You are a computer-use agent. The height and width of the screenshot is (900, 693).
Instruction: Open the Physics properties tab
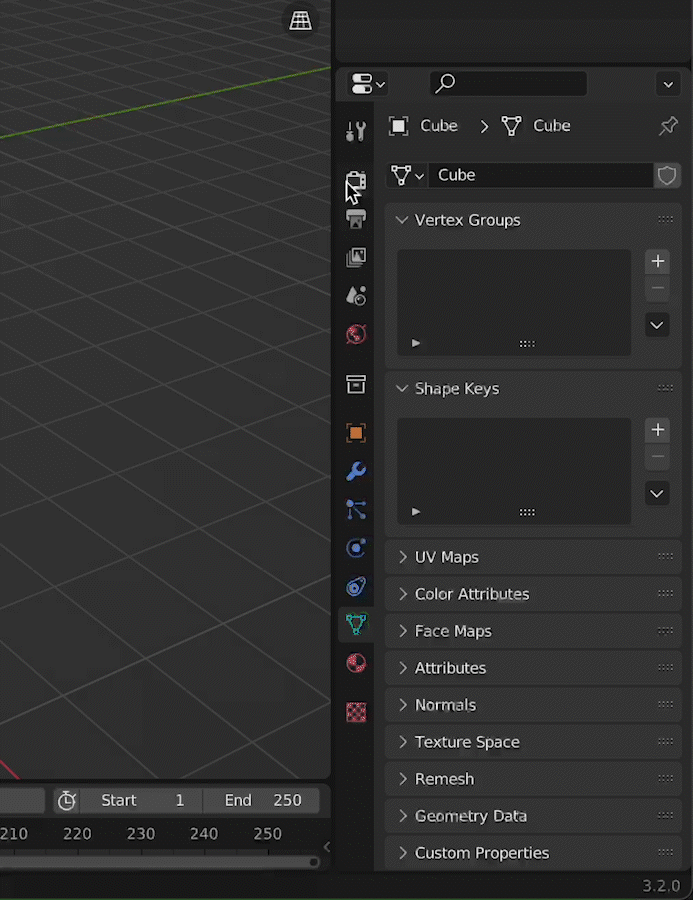tap(356, 548)
